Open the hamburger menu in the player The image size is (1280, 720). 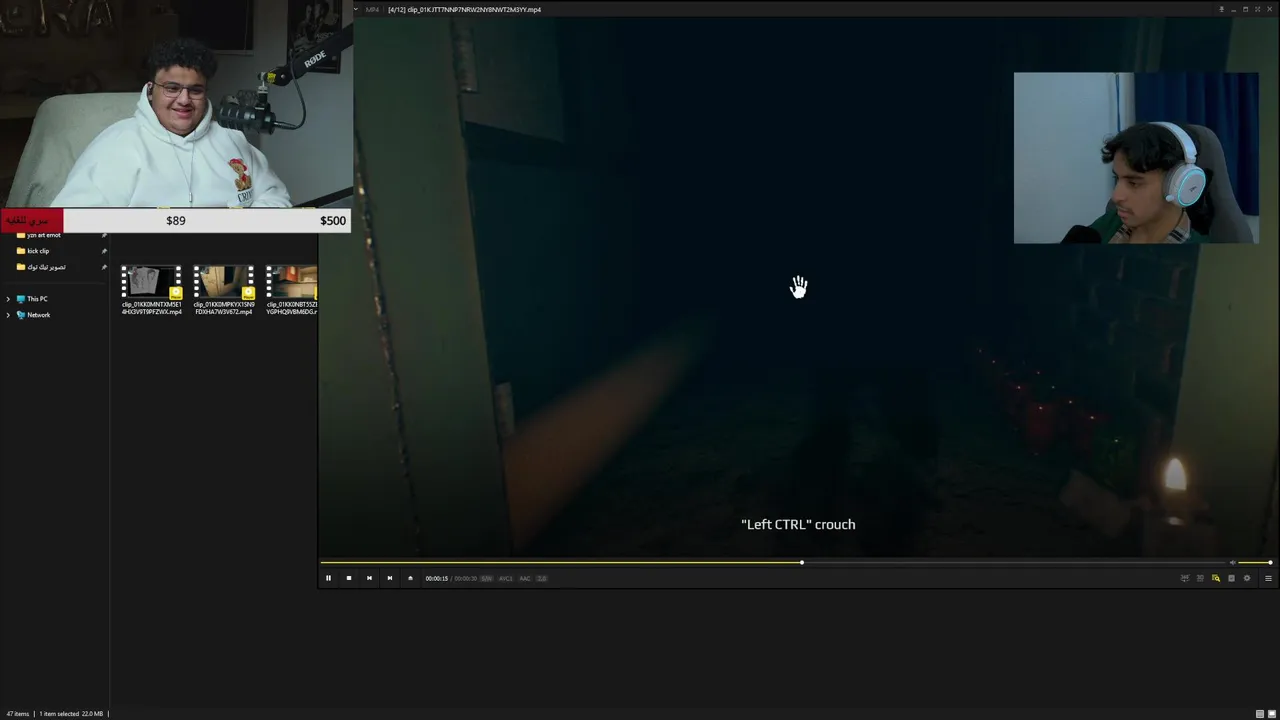[x=1268, y=578]
